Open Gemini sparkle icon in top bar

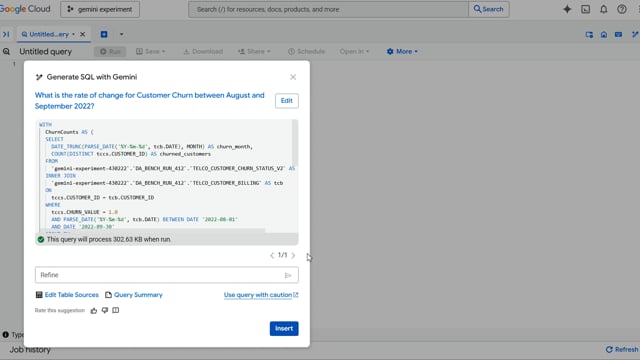click(x=567, y=9)
